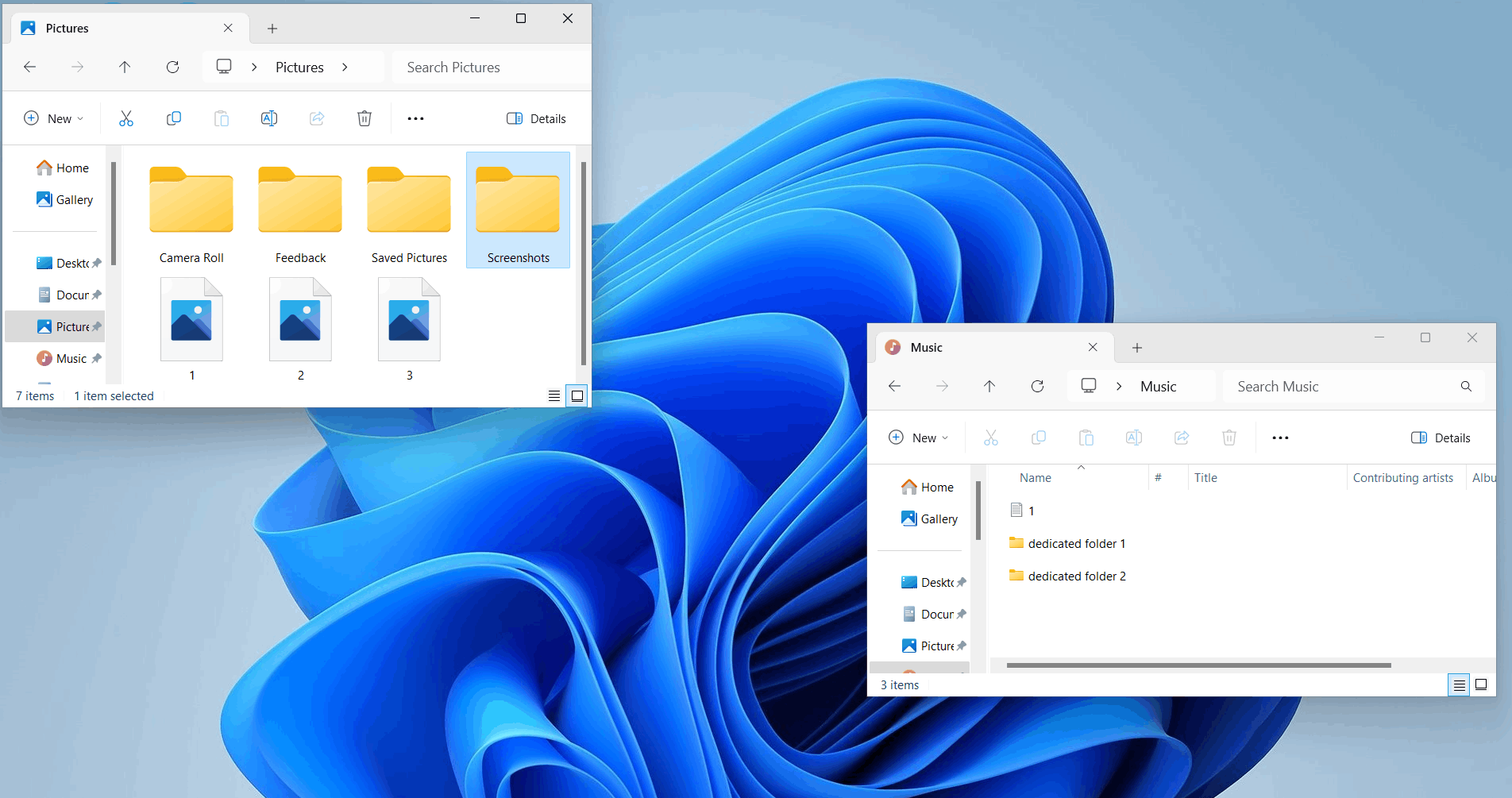Select dedicated folder 2 in Music
Image resolution: width=1512 pixels, height=798 pixels.
coord(1067,576)
